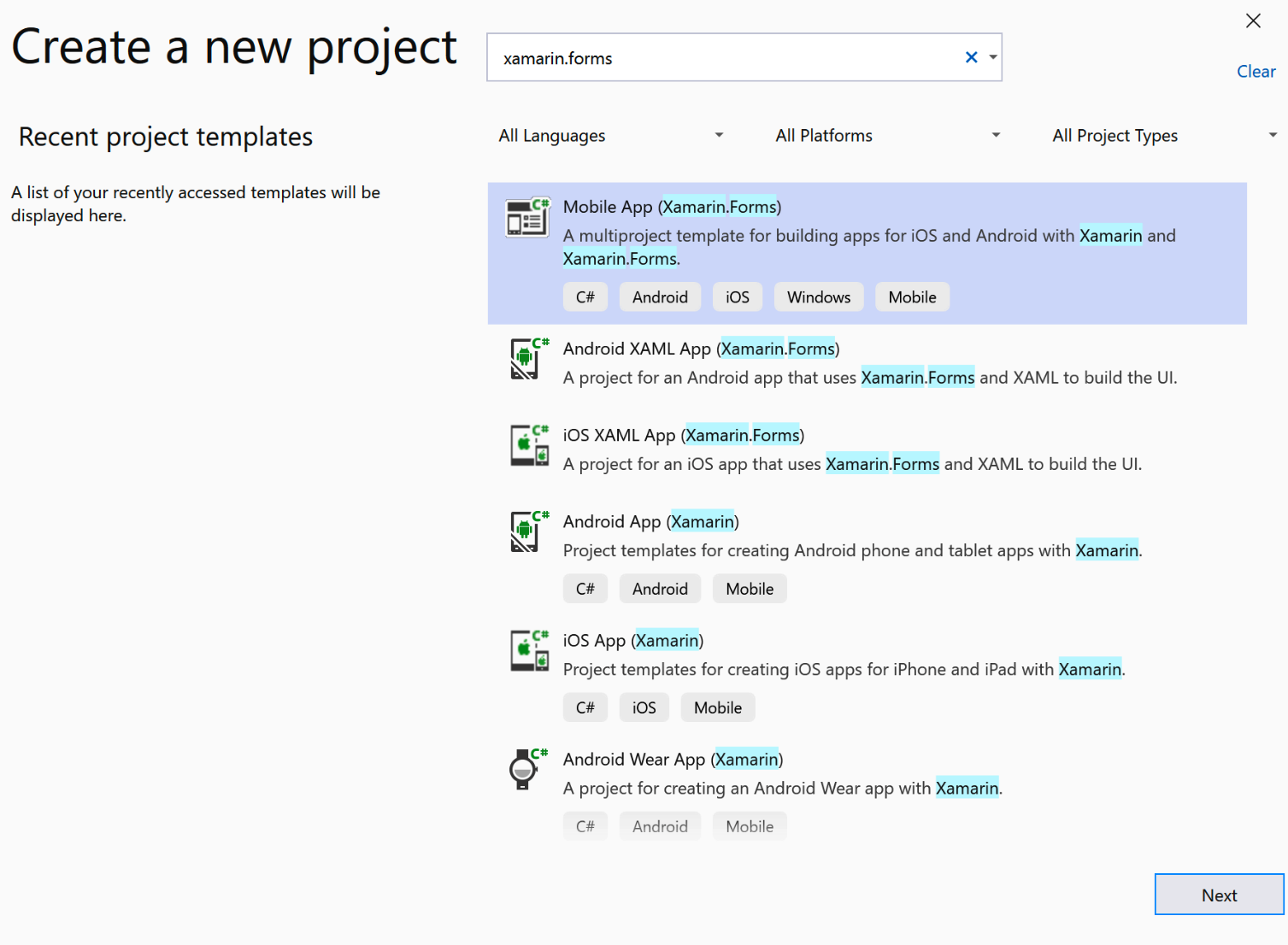The height and width of the screenshot is (945, 1288).
Task: Click the Mobile App (Xamarin.Forms) template icon
Action: pos(527,218)
